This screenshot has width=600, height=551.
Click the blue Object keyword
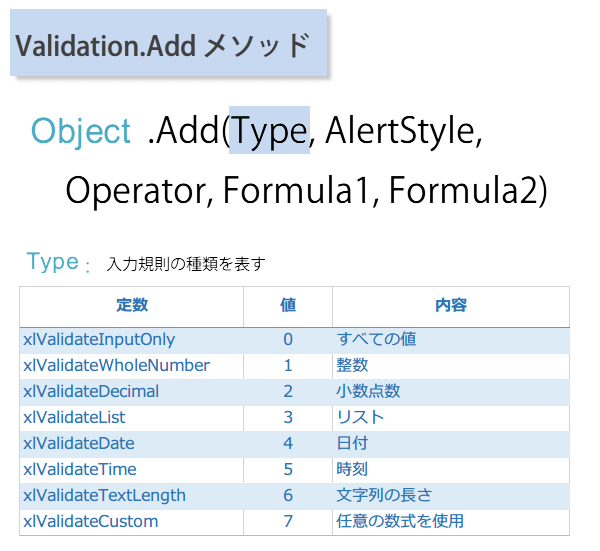pyautogui.click(x=80, y=132)
